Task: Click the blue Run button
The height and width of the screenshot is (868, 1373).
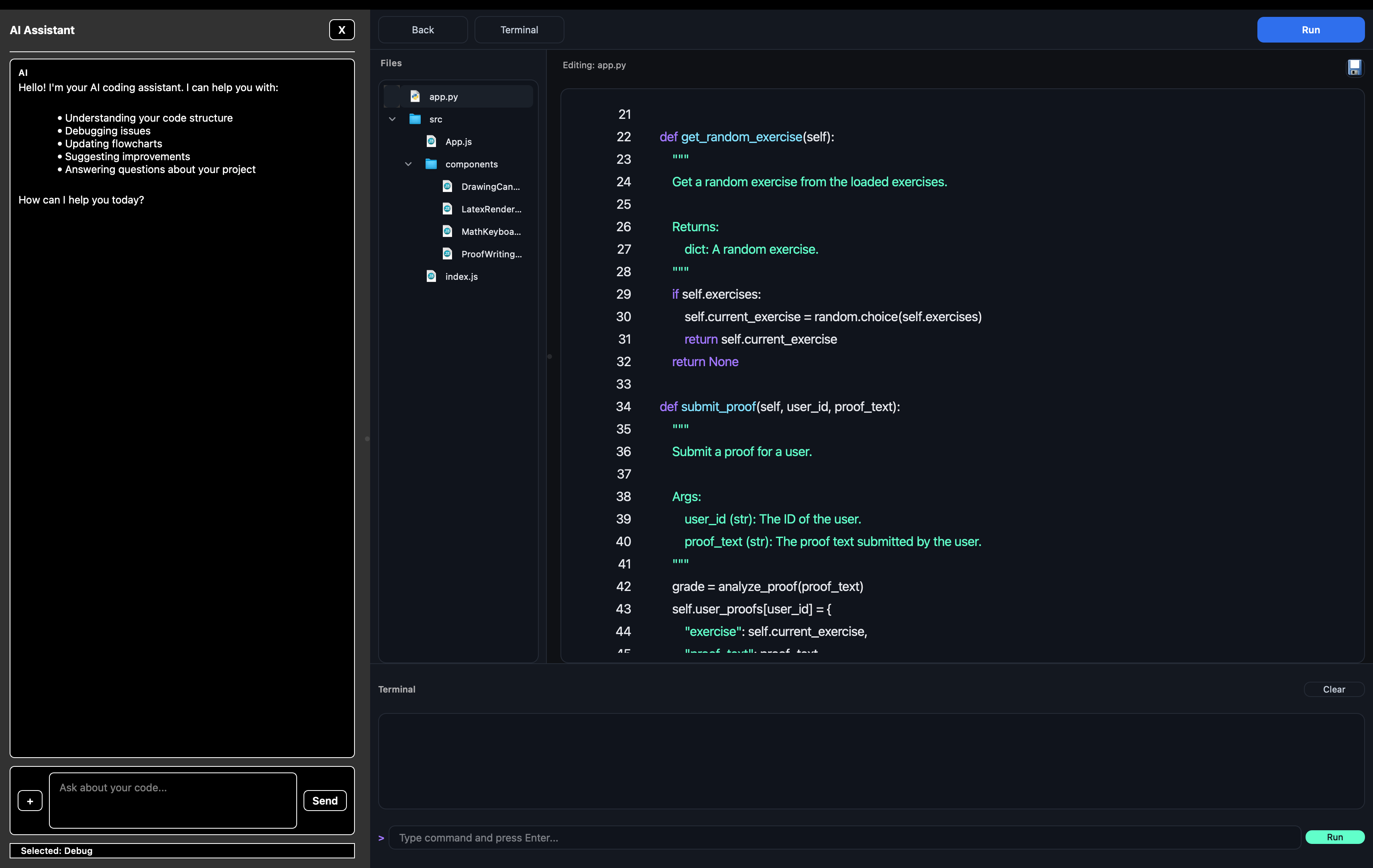Action: 1310,30
